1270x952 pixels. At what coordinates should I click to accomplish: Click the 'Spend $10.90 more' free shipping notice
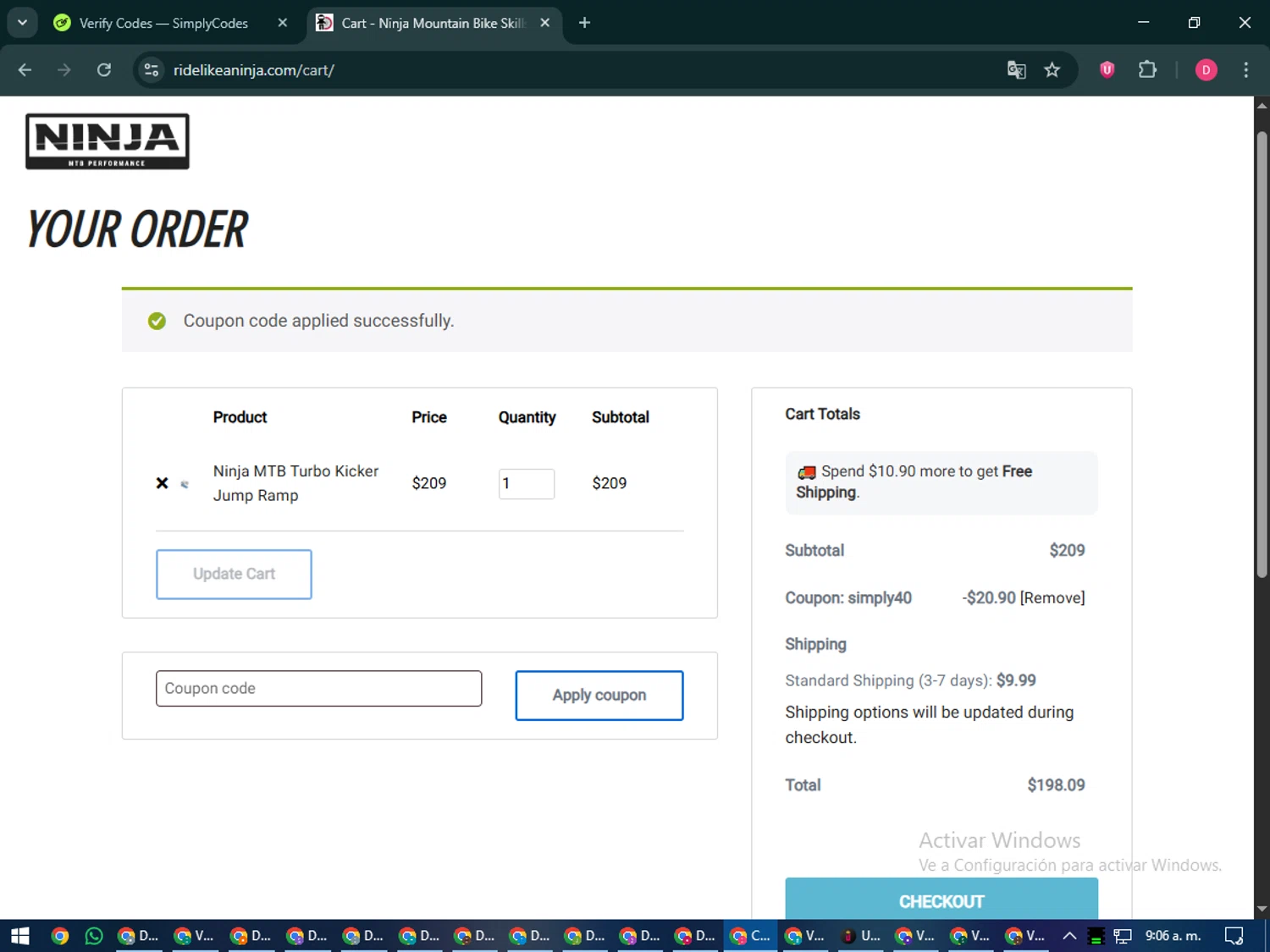(x=941, y=482)
